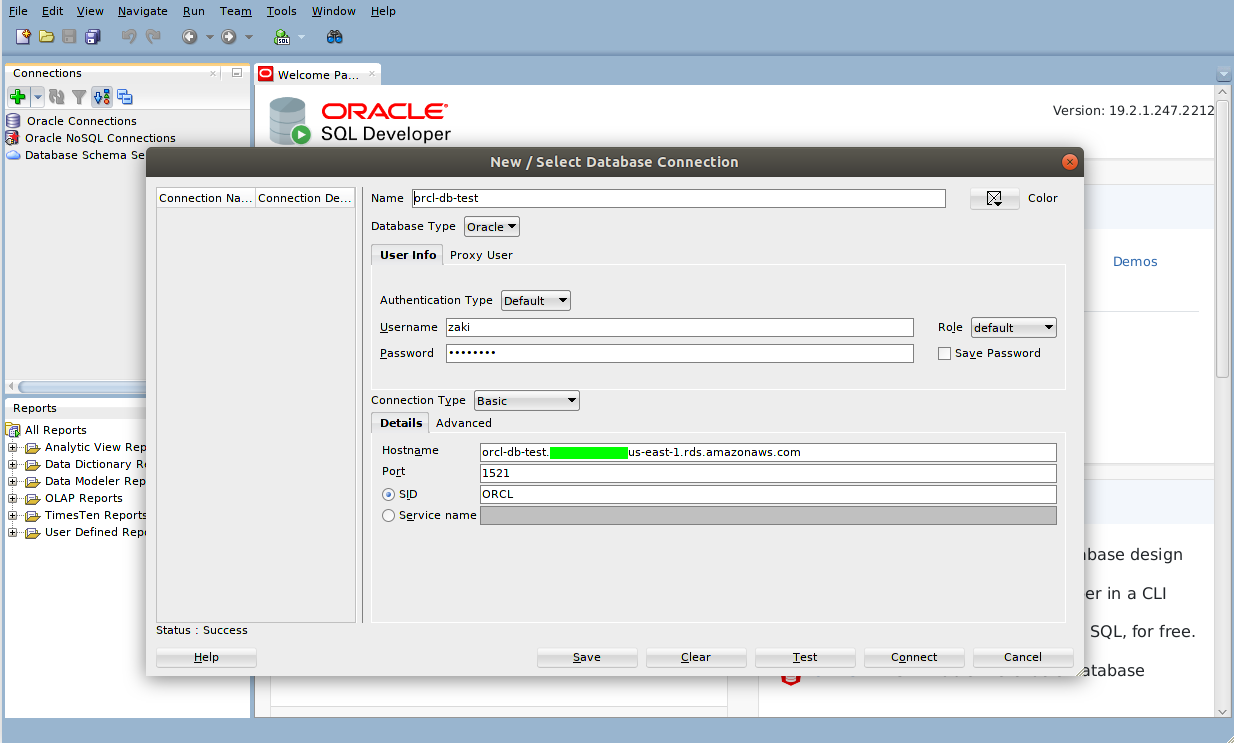Expand the User Defined Reports node
Screen dimensions: 1234x743
[13, 532]
